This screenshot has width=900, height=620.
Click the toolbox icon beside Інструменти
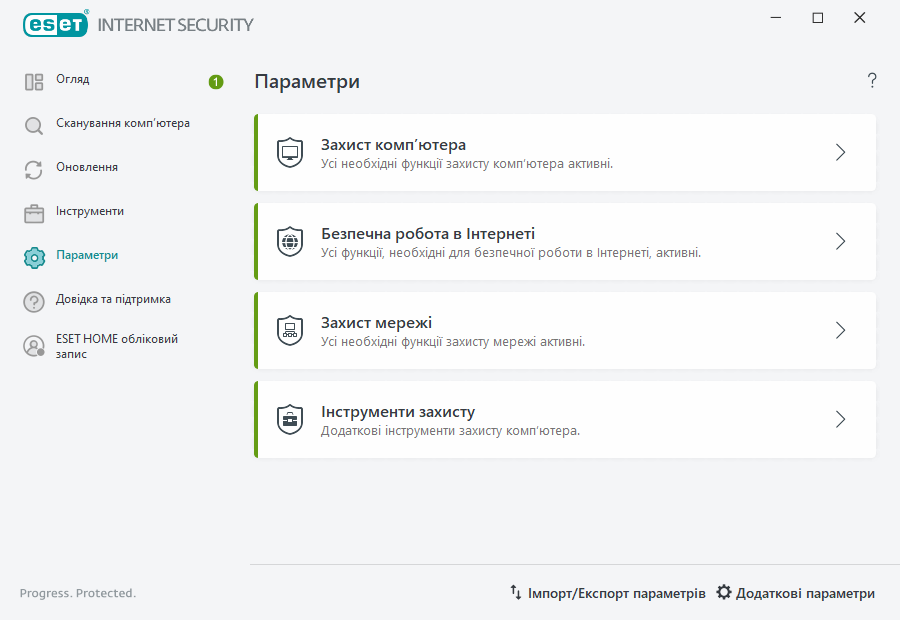(33, 211)
